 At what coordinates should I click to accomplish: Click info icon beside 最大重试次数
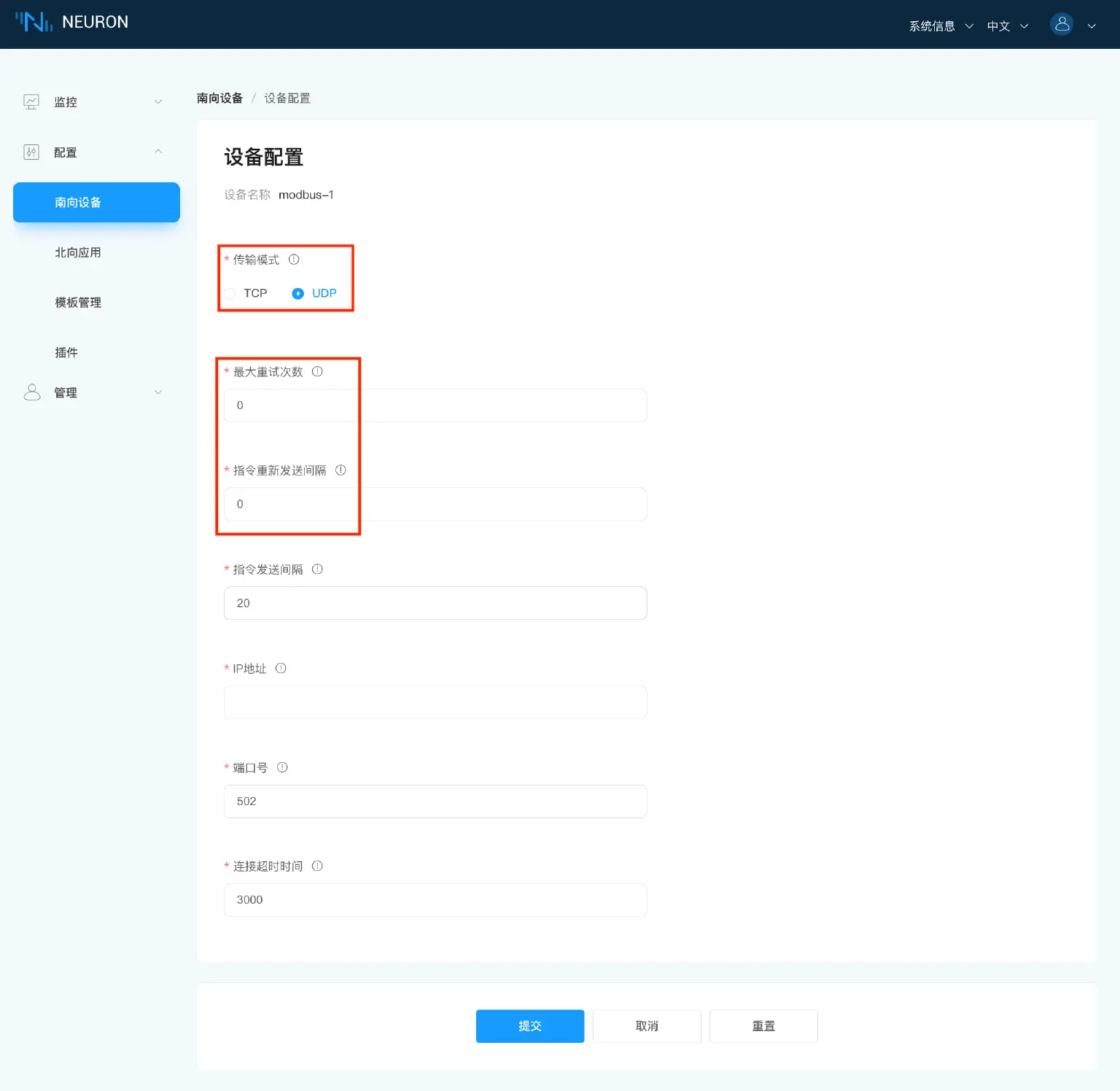click(317, 372)
